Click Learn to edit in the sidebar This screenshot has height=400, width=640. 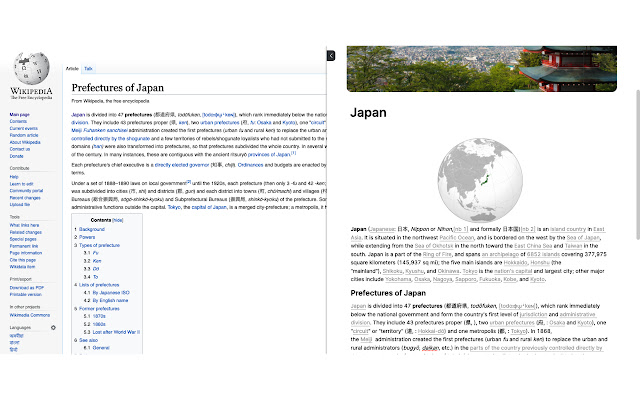(21, 184)
